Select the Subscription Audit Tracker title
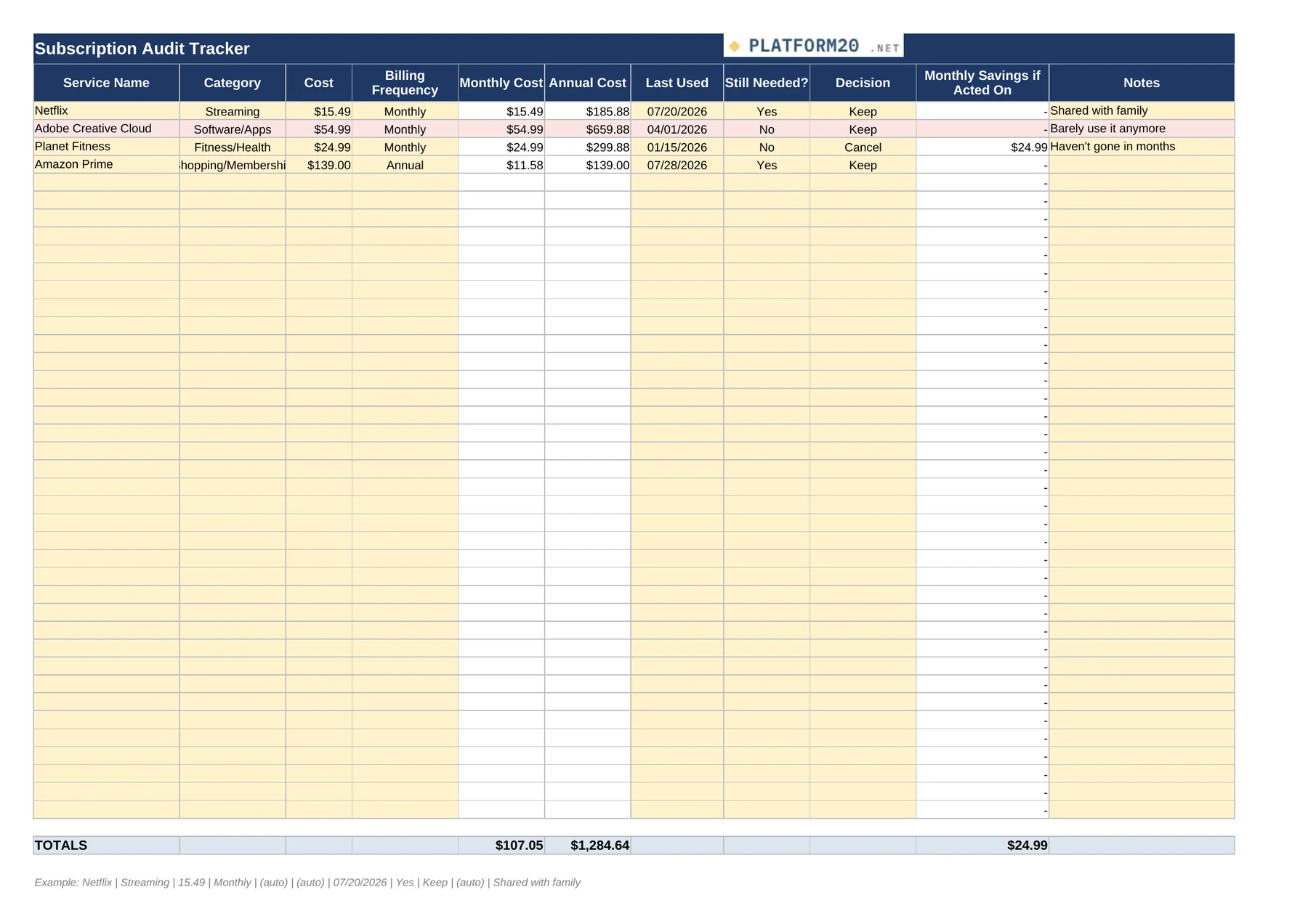 [142, 49]
